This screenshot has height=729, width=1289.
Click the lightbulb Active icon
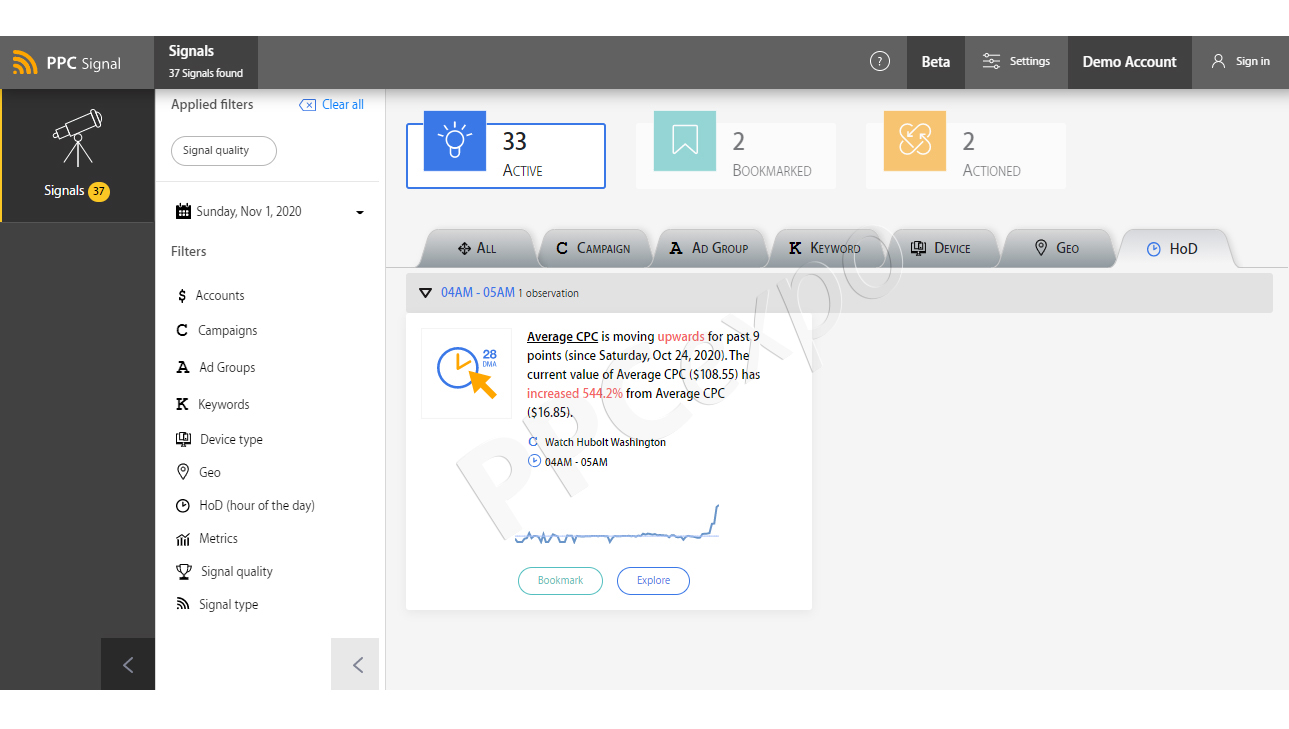[x=455, y=141]
